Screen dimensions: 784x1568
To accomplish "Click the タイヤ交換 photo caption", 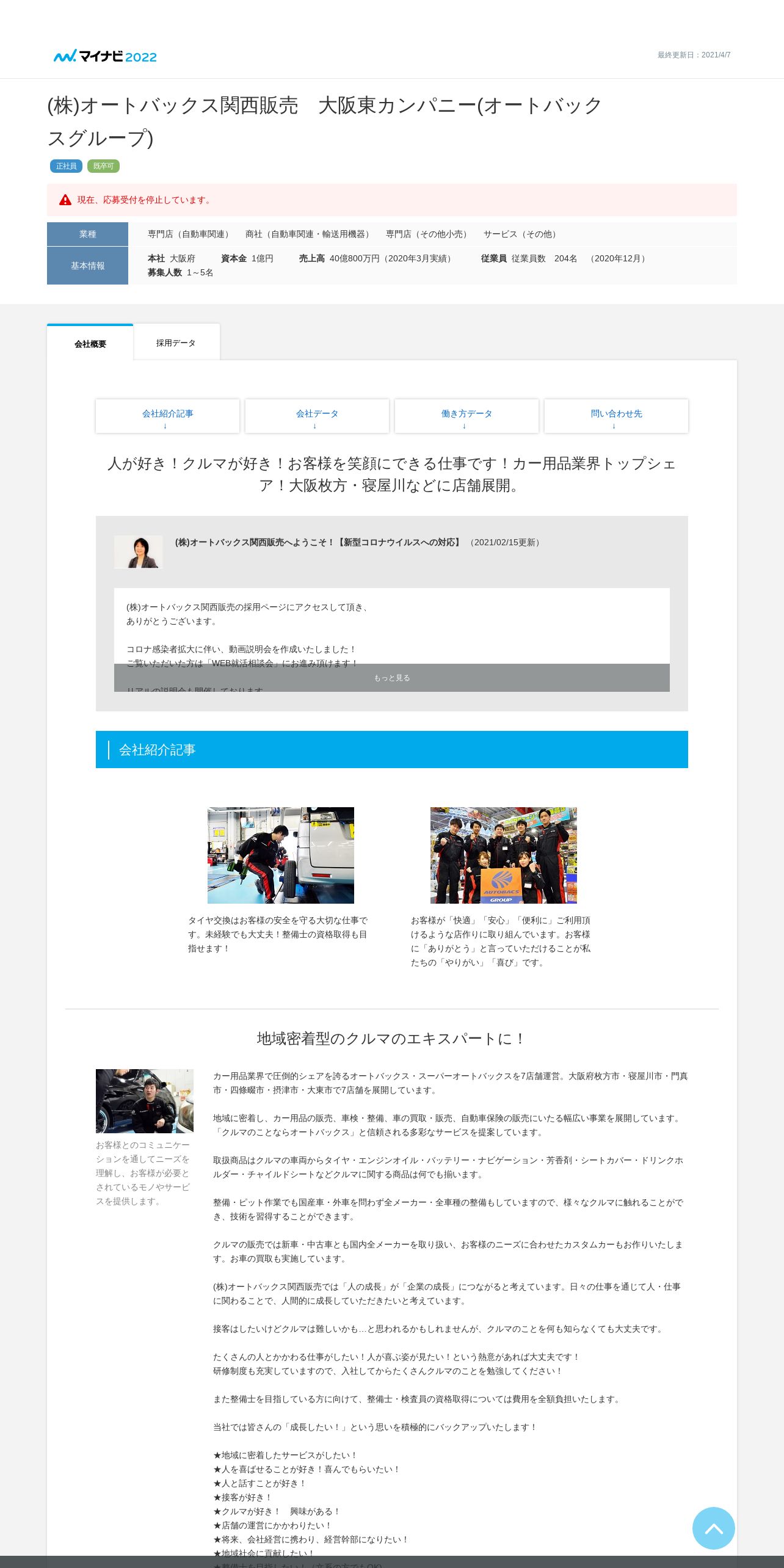I will 278,934.
